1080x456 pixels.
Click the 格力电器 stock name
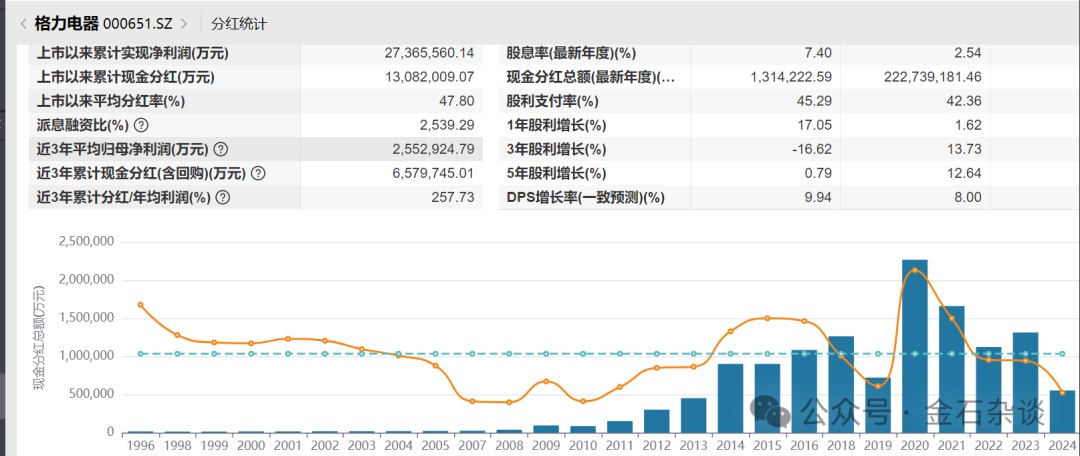[67, 23]
